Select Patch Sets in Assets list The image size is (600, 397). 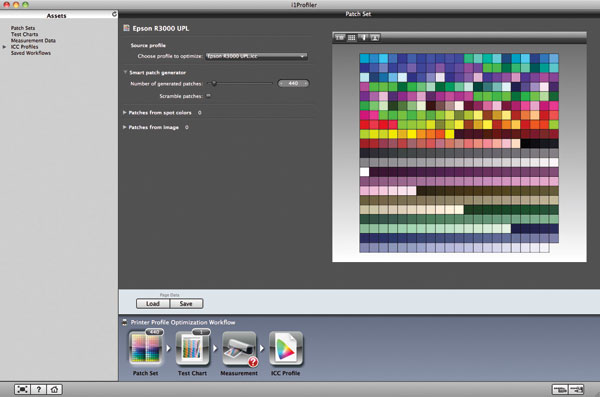[23, 28]
